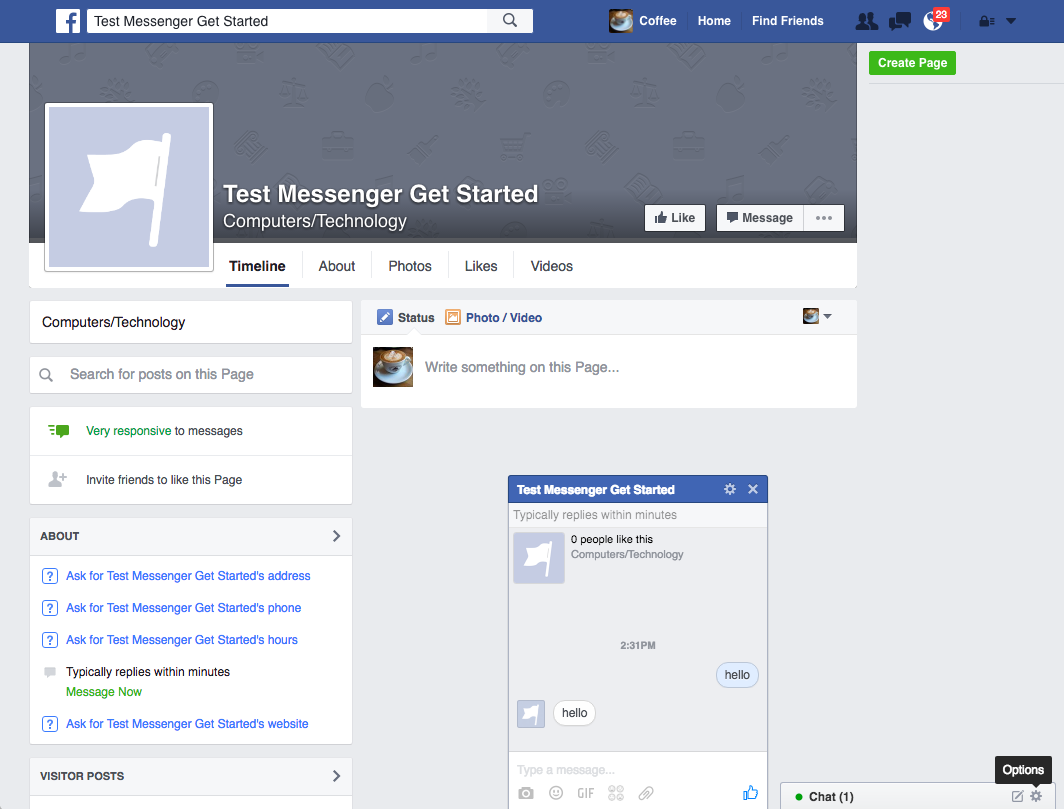Click the page avatar beside the hello reply

[531, 714]
